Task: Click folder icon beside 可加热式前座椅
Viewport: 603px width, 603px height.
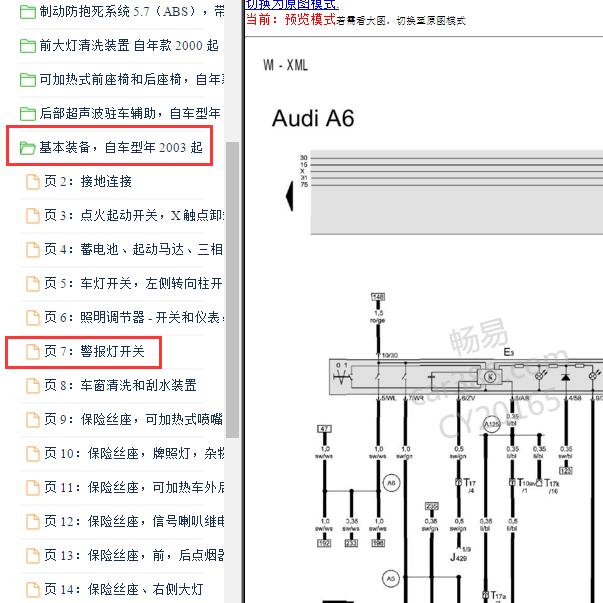Action: click(28, 80)
